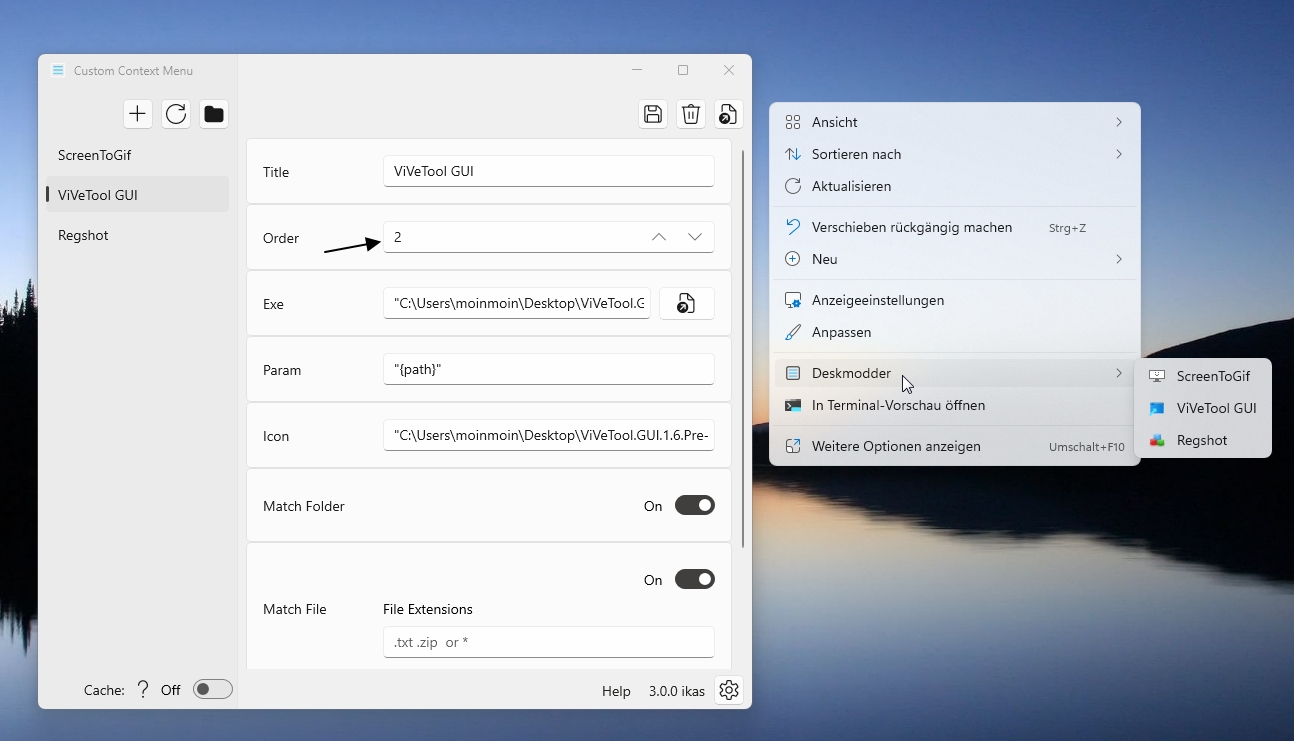Click the Cache question mark help icon
This screenshot has width=1294, height=741.
143,689
